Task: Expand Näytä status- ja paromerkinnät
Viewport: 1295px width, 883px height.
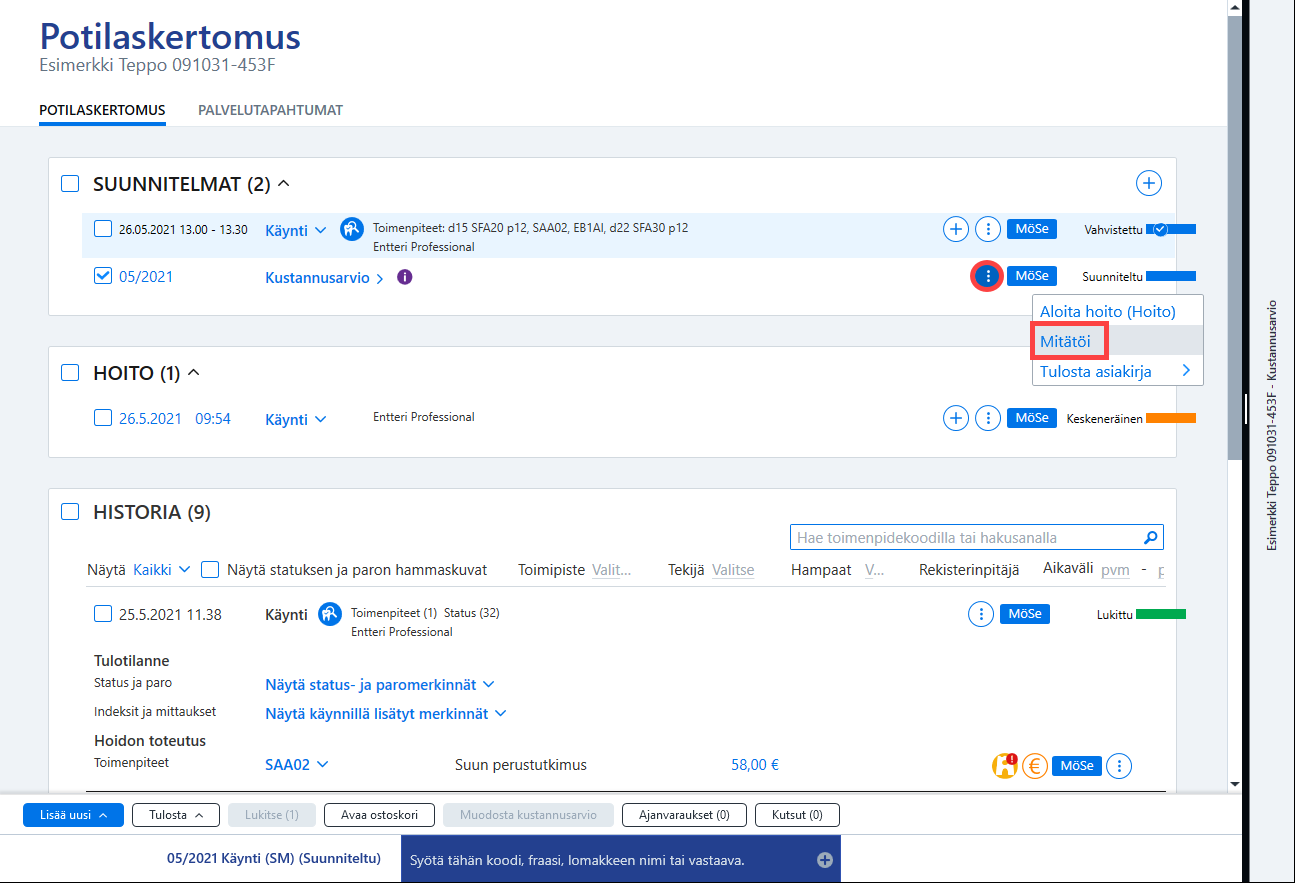Action: click(380, 685)
